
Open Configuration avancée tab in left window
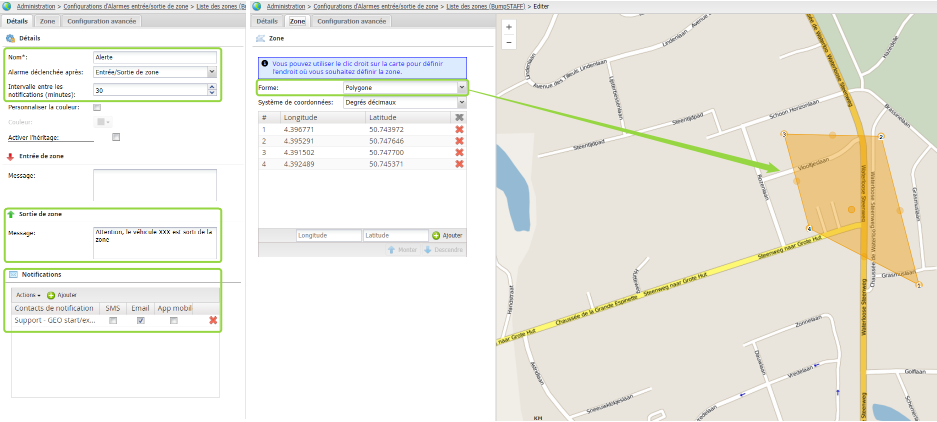point(102,22)
